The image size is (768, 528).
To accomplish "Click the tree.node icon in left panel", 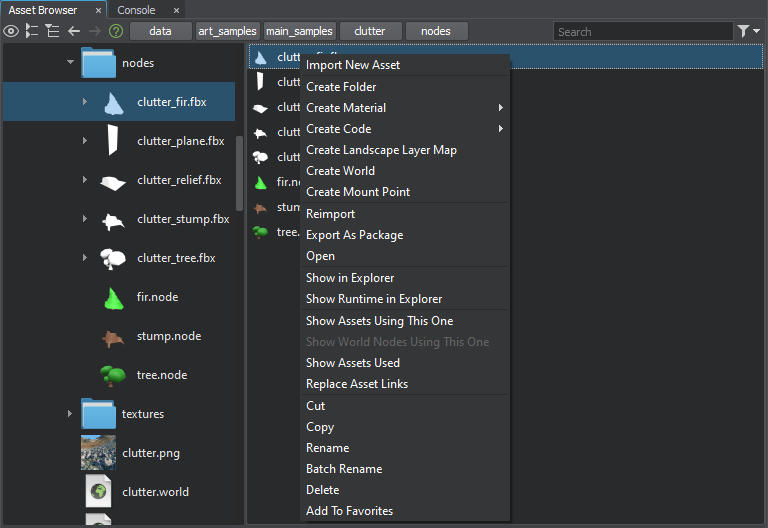I will coord(113,375).
